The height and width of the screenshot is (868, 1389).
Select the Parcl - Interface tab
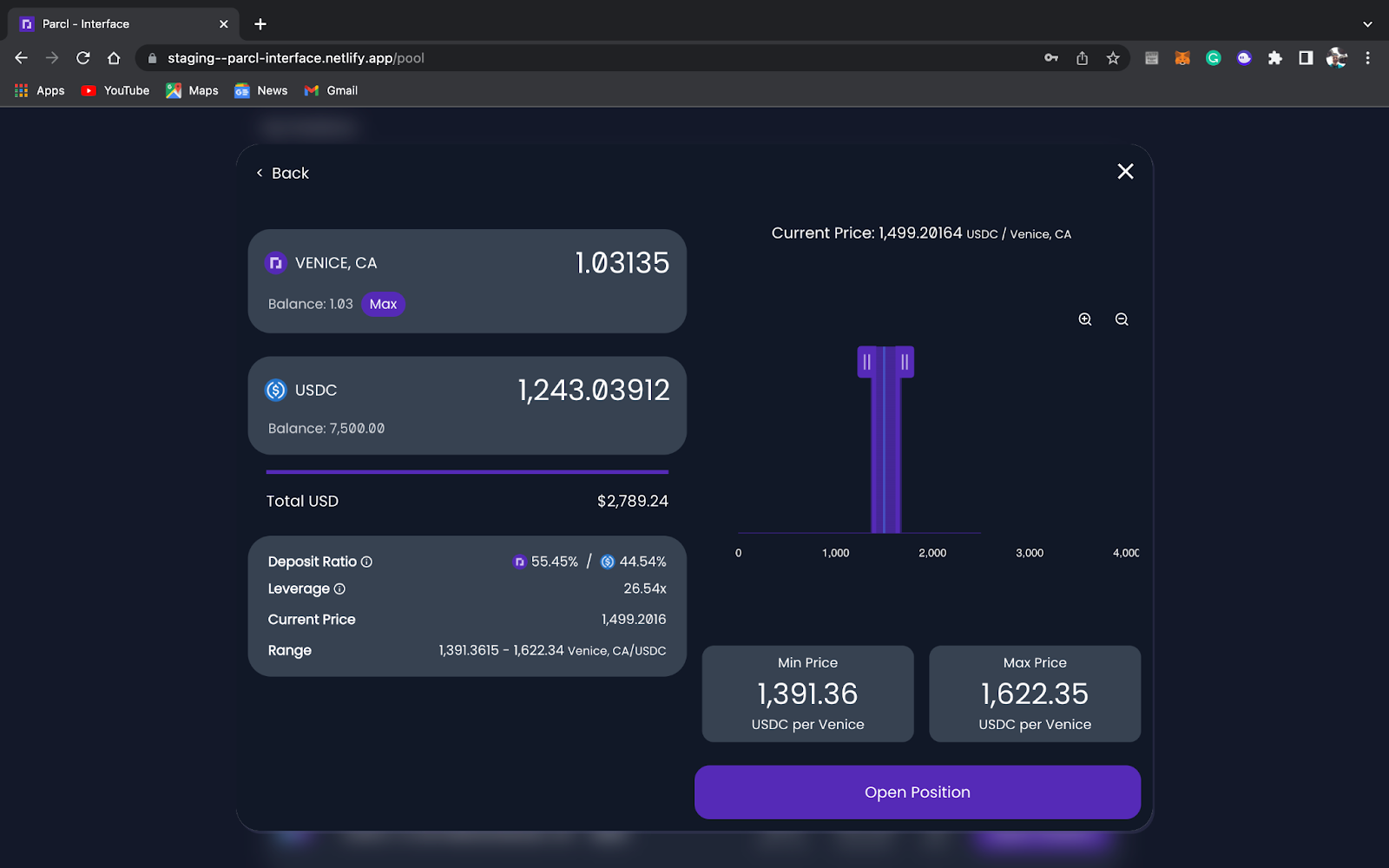[x=122, y=24]
